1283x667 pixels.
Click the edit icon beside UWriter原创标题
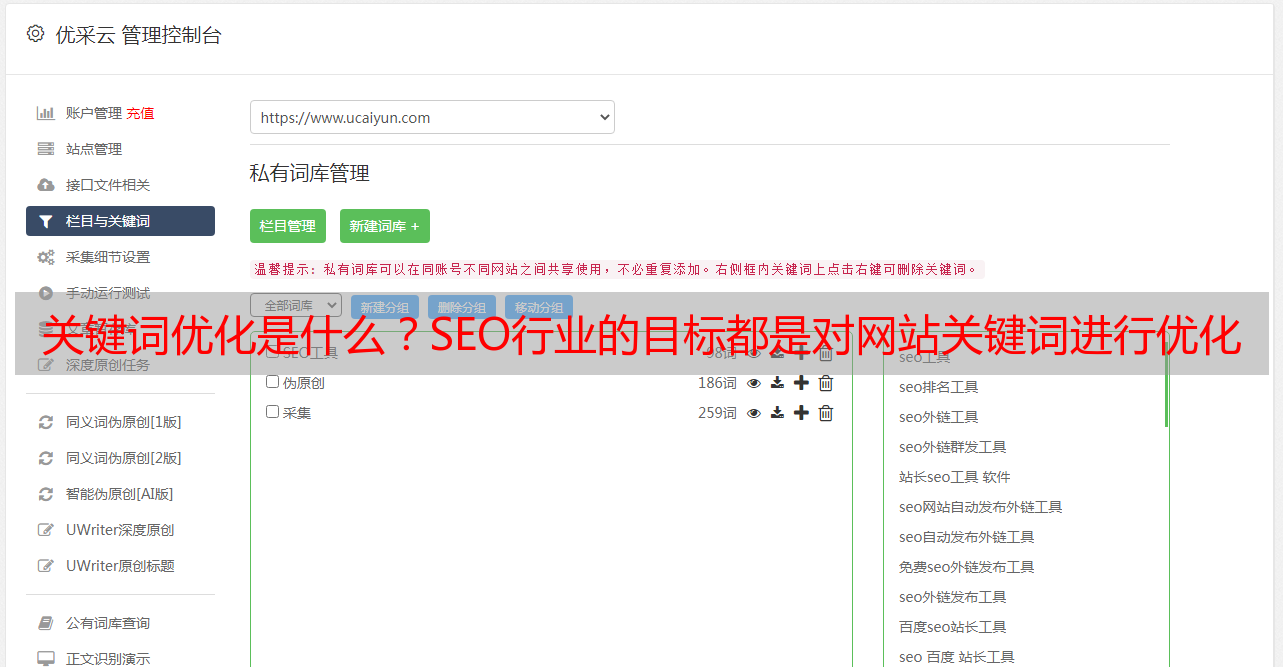pyautogui.click(x=46, y=566)
